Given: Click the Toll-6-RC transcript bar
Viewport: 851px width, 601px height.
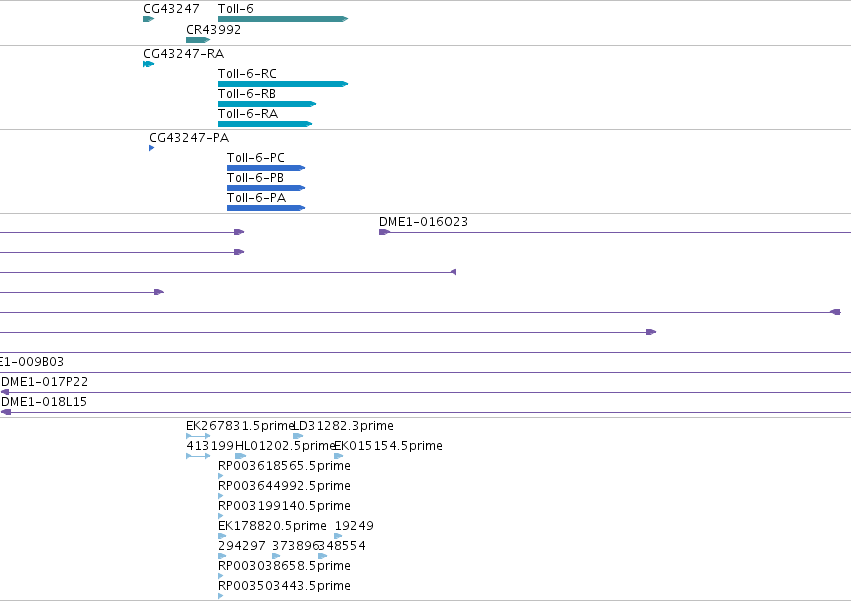Looking at the screenshot, I should click(283, 84).
